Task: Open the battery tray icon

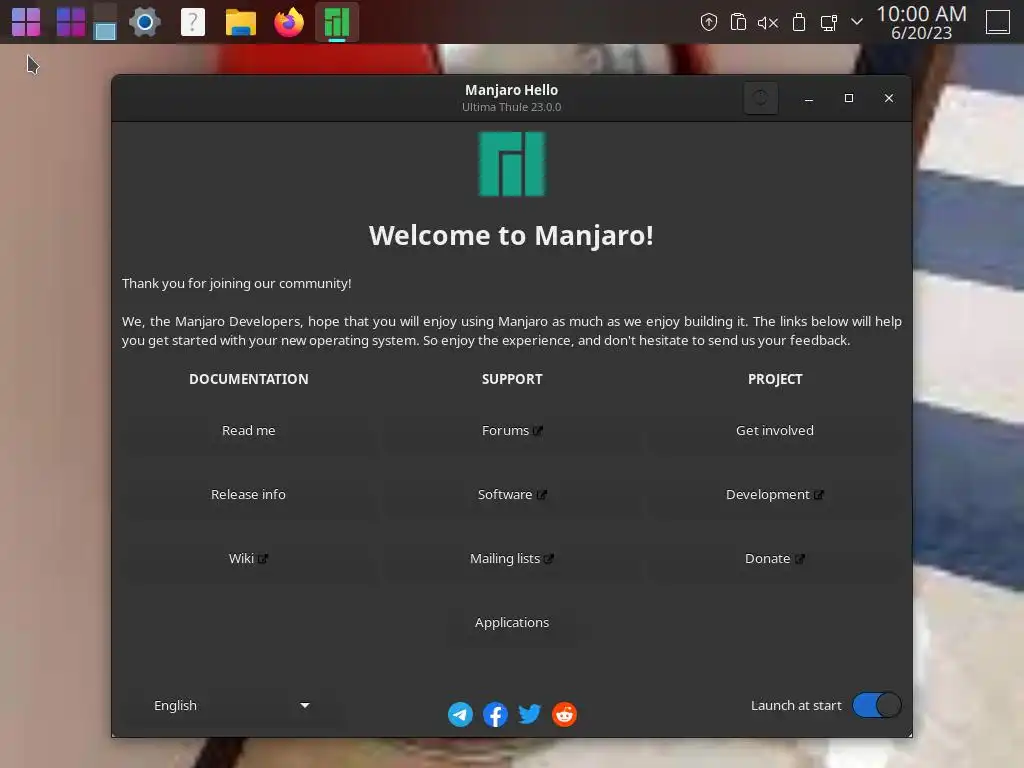Action: [799, 23]
